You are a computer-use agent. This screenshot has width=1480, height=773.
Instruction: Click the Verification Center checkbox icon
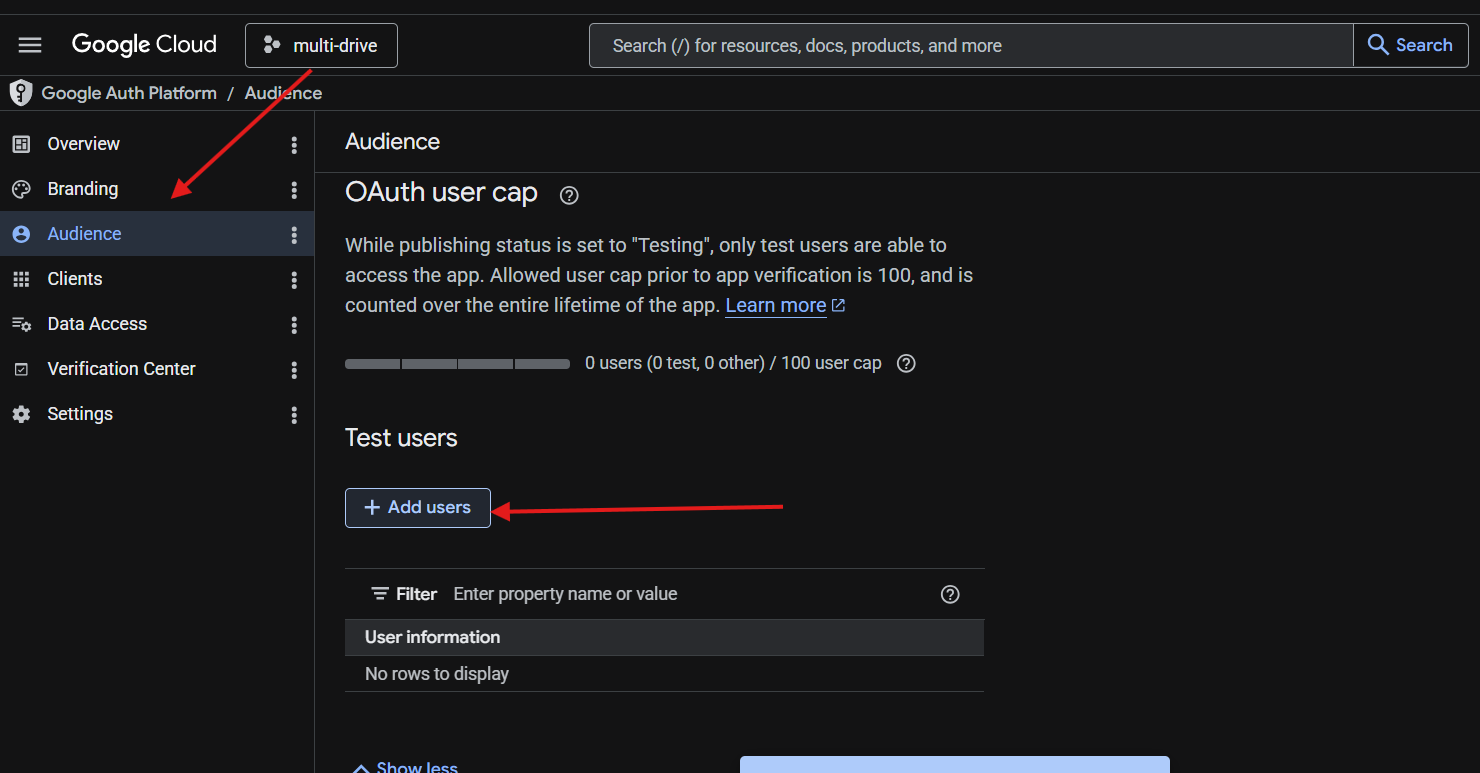(21, 369)
